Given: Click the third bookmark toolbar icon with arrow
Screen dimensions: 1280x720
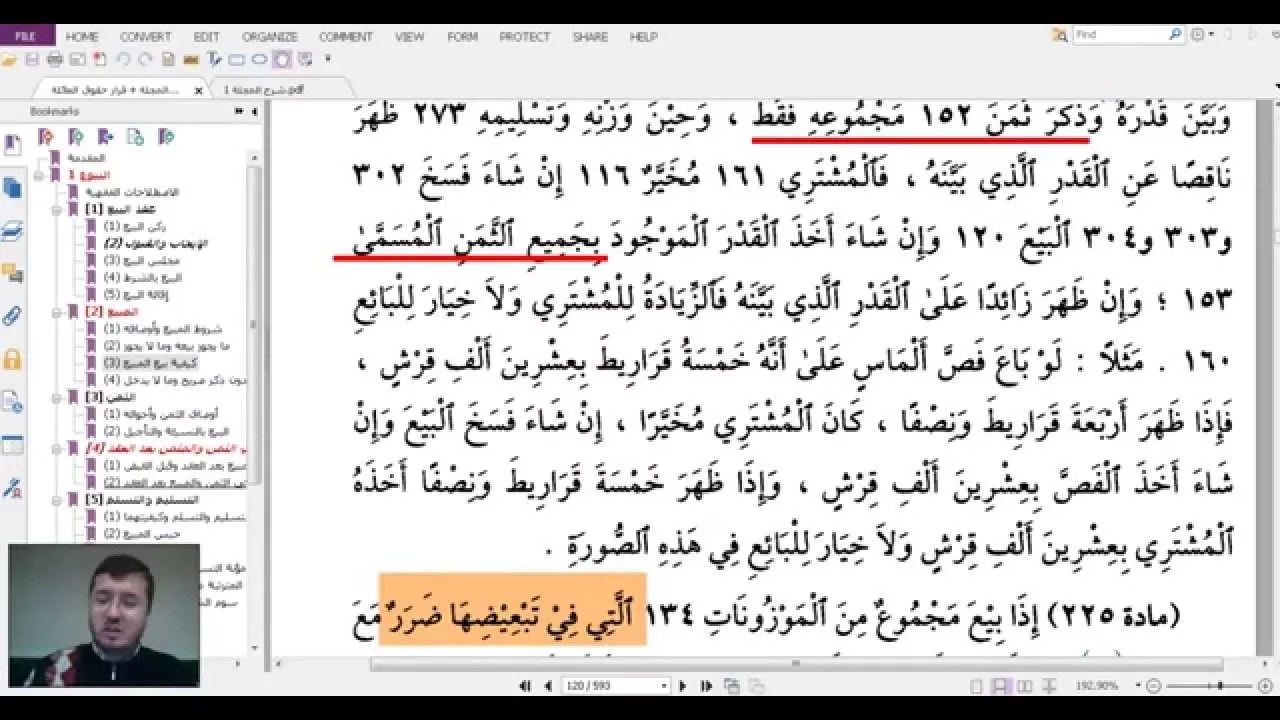Looking at the screenshot, I should click(105, 137).
